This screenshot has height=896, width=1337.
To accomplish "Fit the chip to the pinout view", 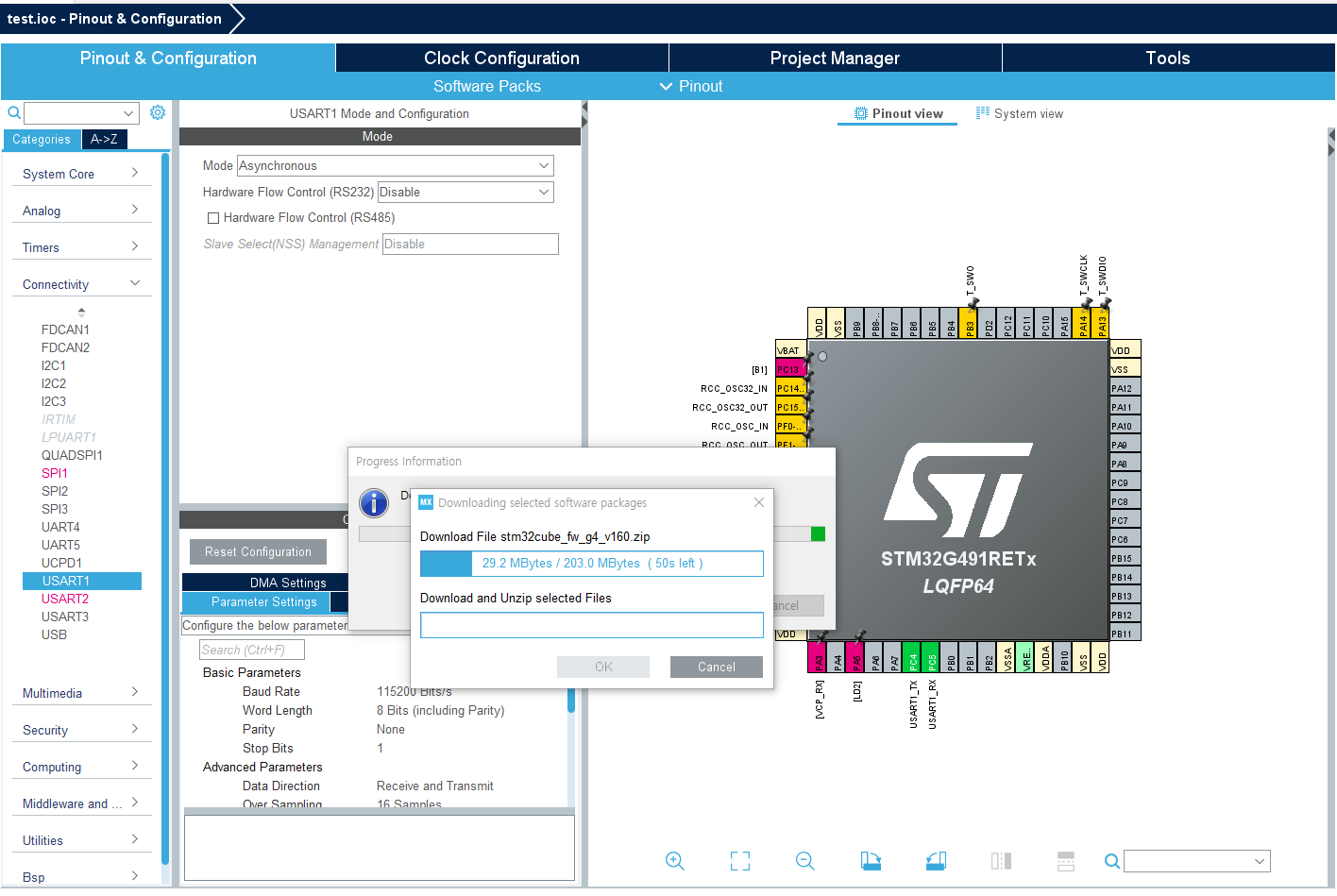I will pyautogui.click(x=740, y=860).
